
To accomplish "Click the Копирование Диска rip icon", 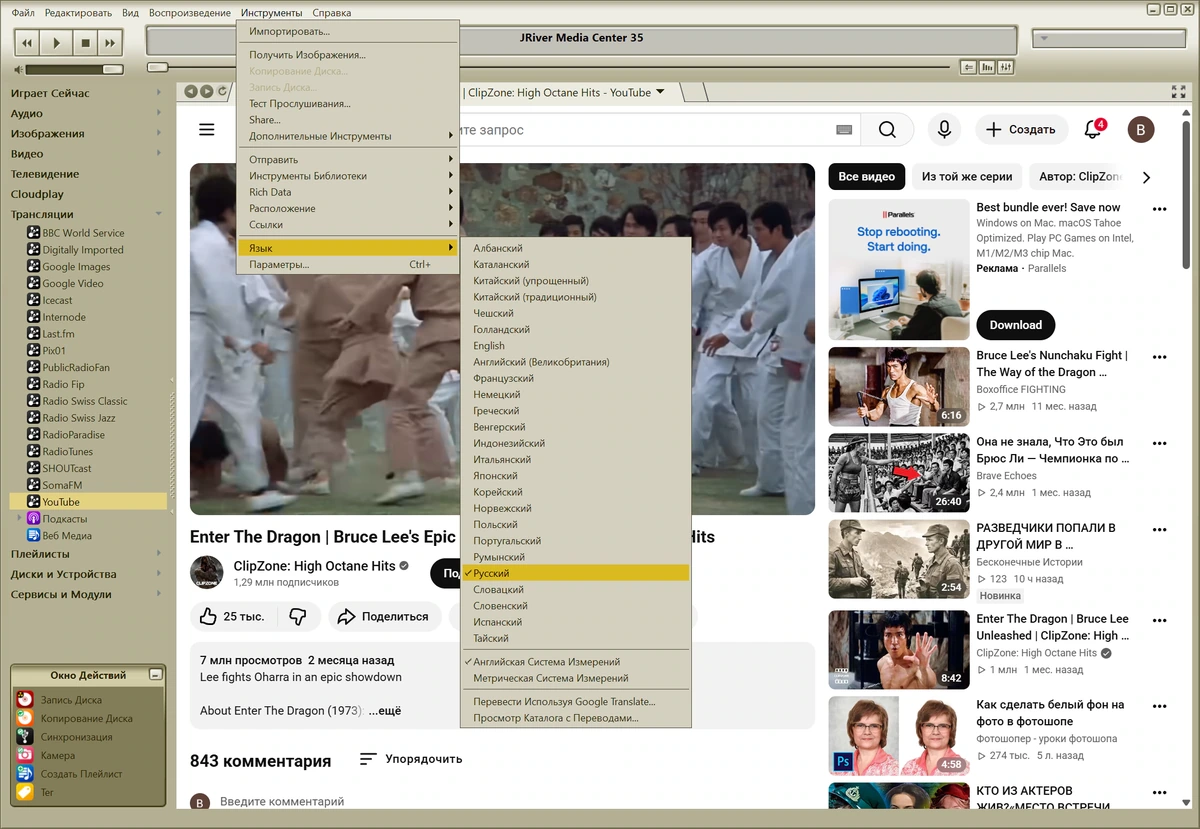I will [24, 718].
